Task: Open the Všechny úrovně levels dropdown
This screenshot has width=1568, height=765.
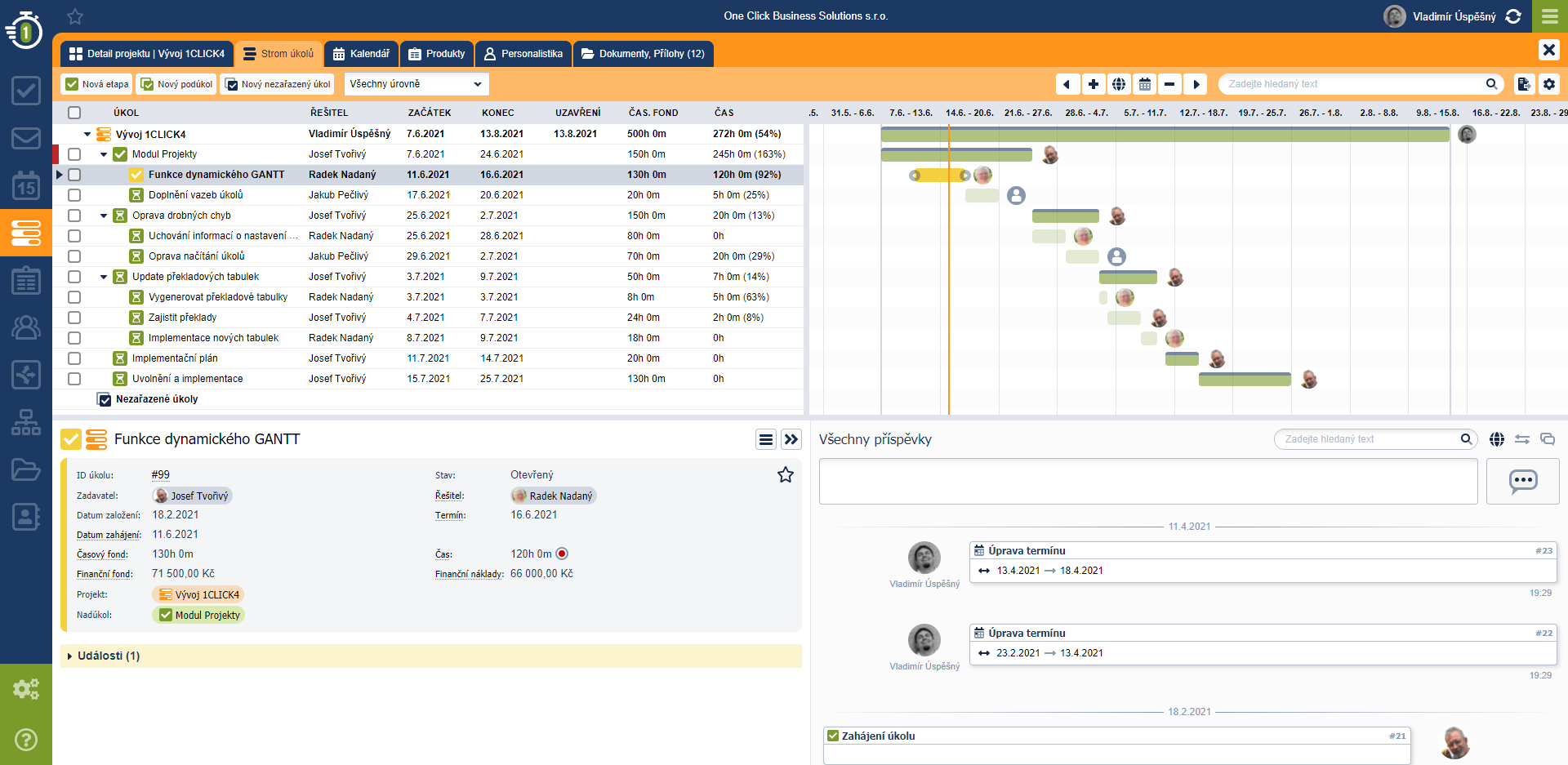Action: click(416, 84)
